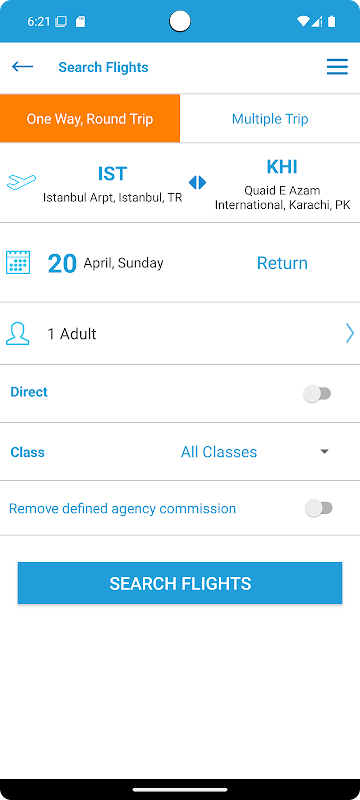Tap the calendar icon
The height and width of the screenshot is (800, 360).
(x=18, y=263)
